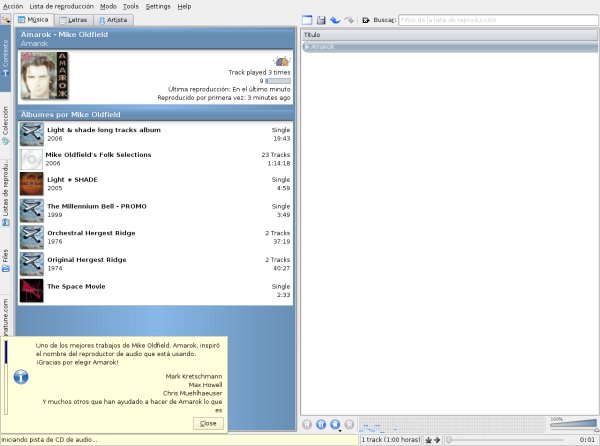Viewport: 600px width, 446px height.
Task: Click the Amarok wolf mascot icon
Action: pyautogui.click(x=282, y=61)
